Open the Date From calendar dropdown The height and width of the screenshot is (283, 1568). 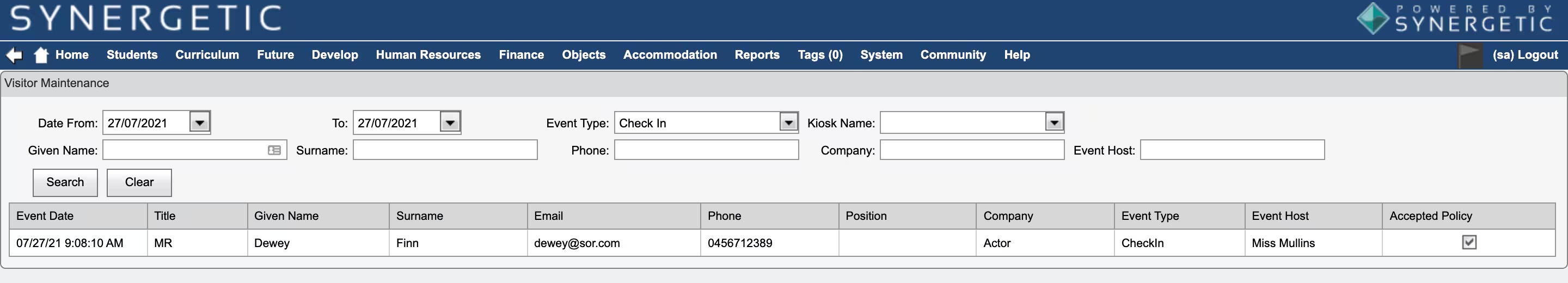(x=200, y=123)
